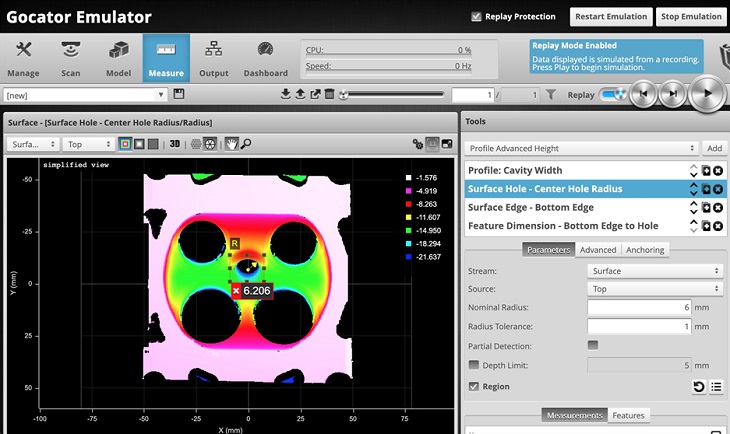The width and height of the screenshot is (730, 434).
Task: Select Surface Edge - Bottom Edge tool
Action: pyautogui.click(x=530, y=208)
